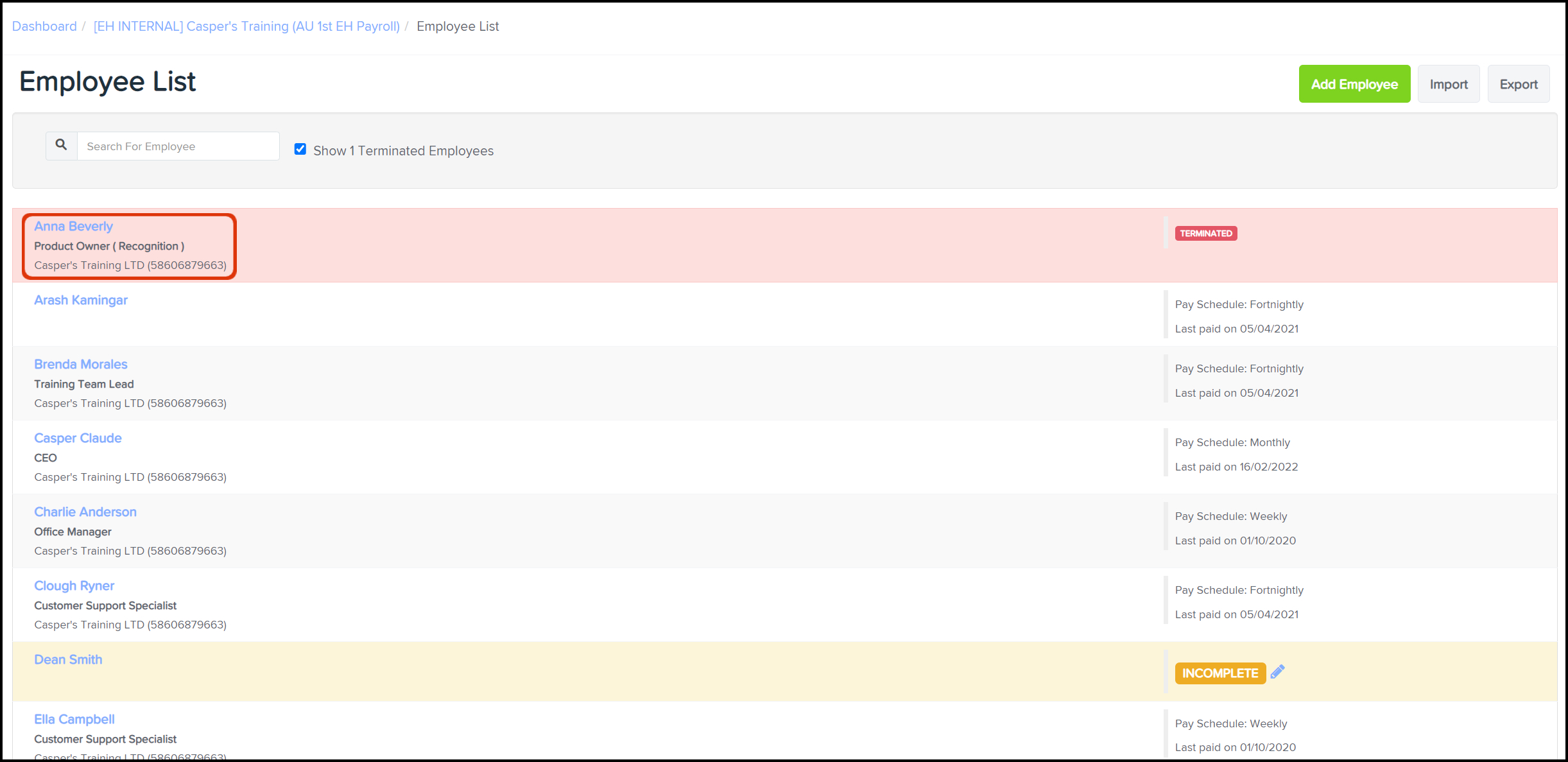The image size is (1568, 762).
Task: Open Ella Campbell's employee record
Action: coord(74,719)
